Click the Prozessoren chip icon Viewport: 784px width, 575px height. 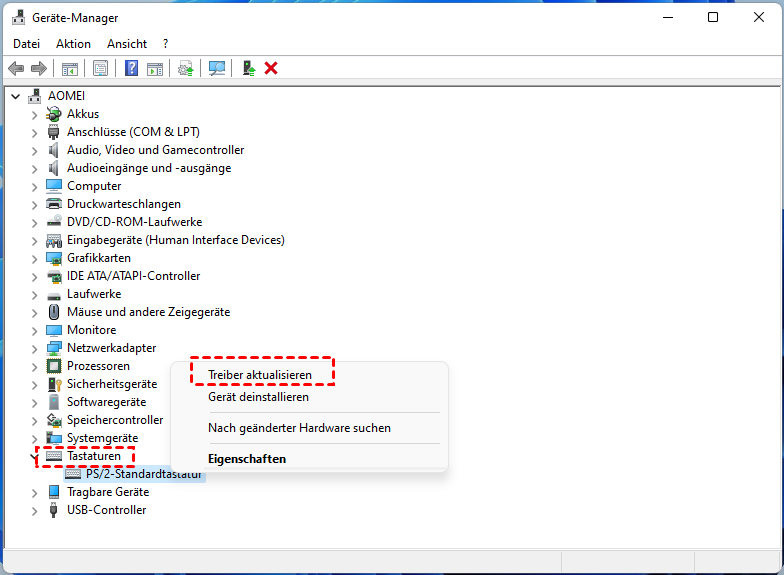pos(54,366)
